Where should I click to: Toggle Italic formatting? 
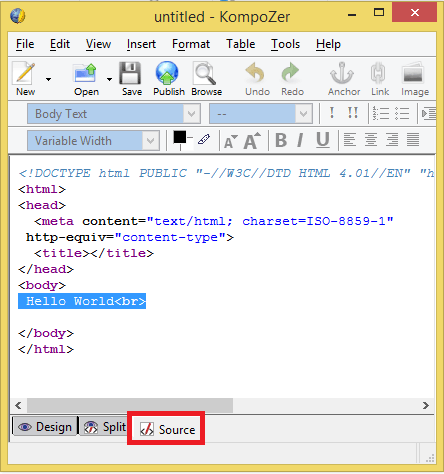pos(300,140)
